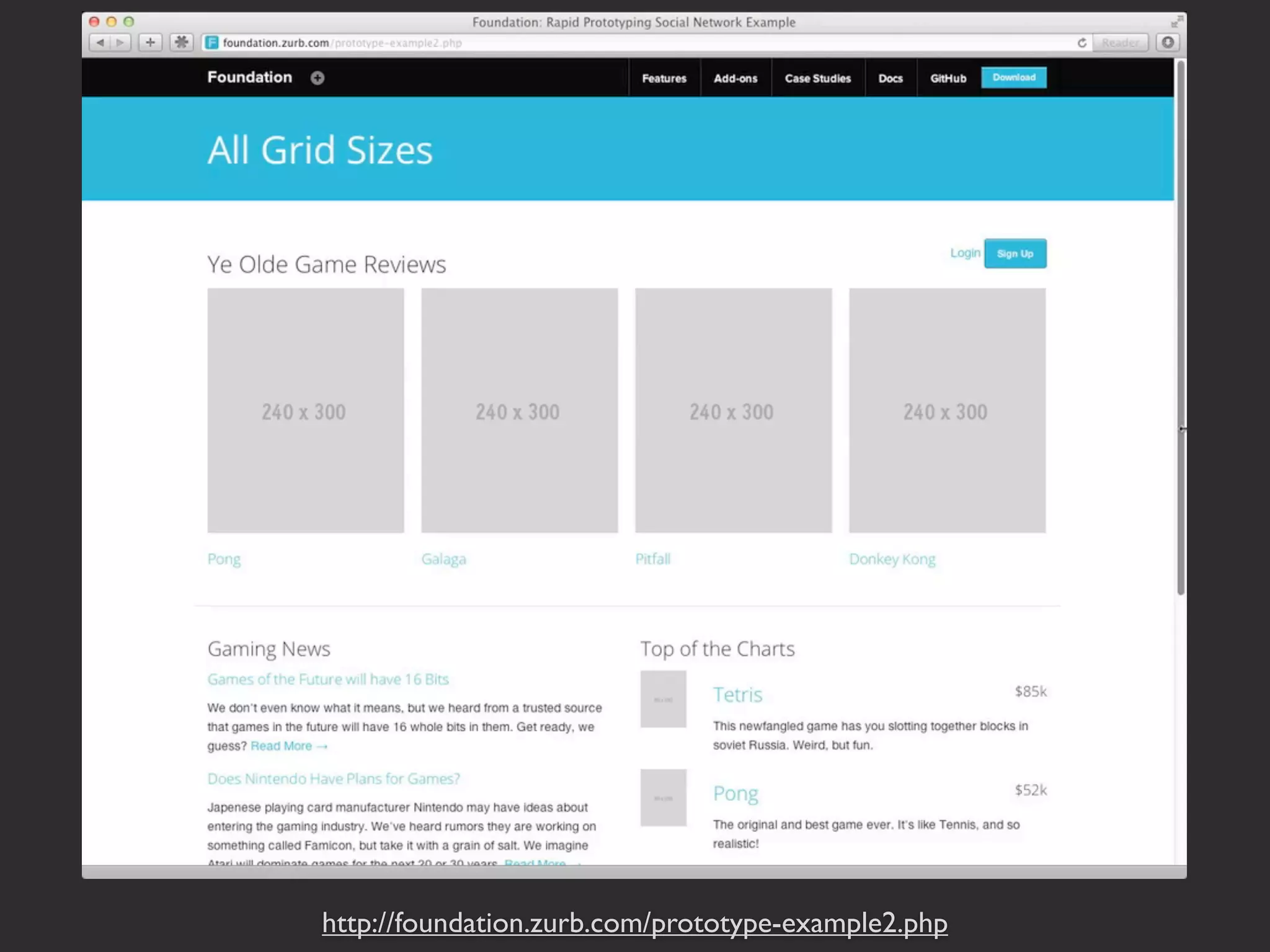The image size is (1270, 952).
Task: Go forward with the browser forward arrow
Action: coord(120,43)
